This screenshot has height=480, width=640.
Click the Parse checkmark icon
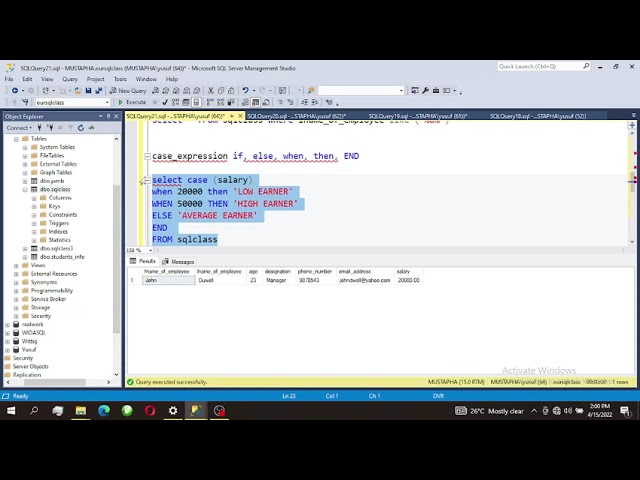(165, 102)
